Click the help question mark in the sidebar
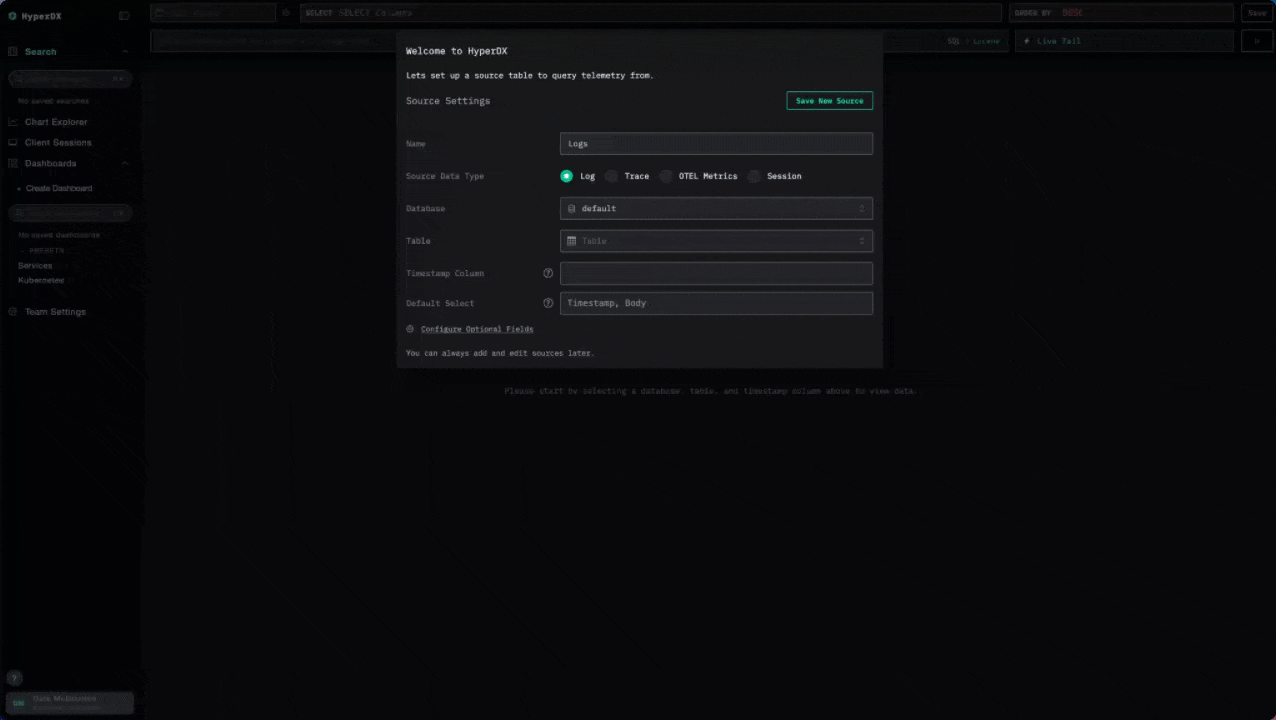Screen dimensions: 1276x720 click(15, 678)
